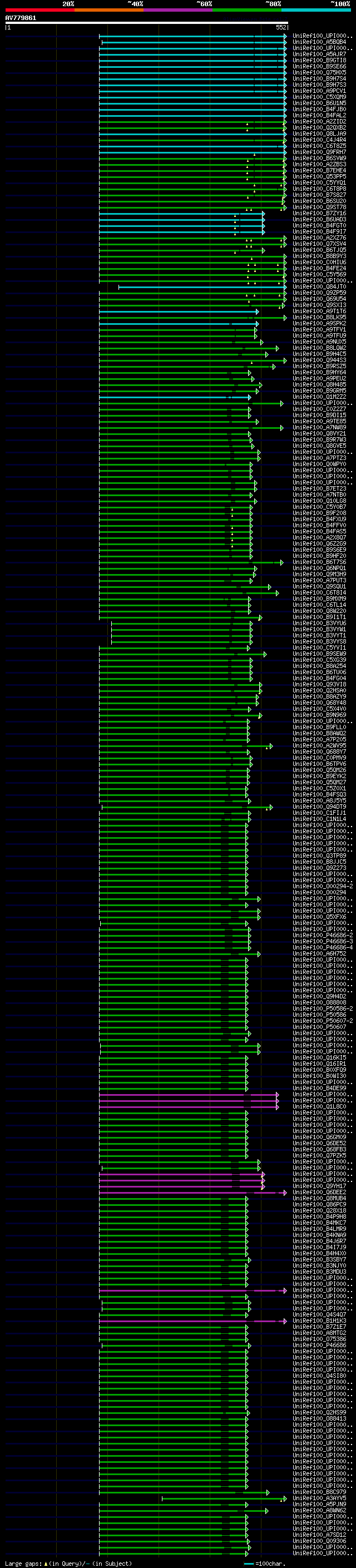Click the UniRef100_B6T7S6 hit label
Screen dimensions: 356x1568
click(319, 562)
